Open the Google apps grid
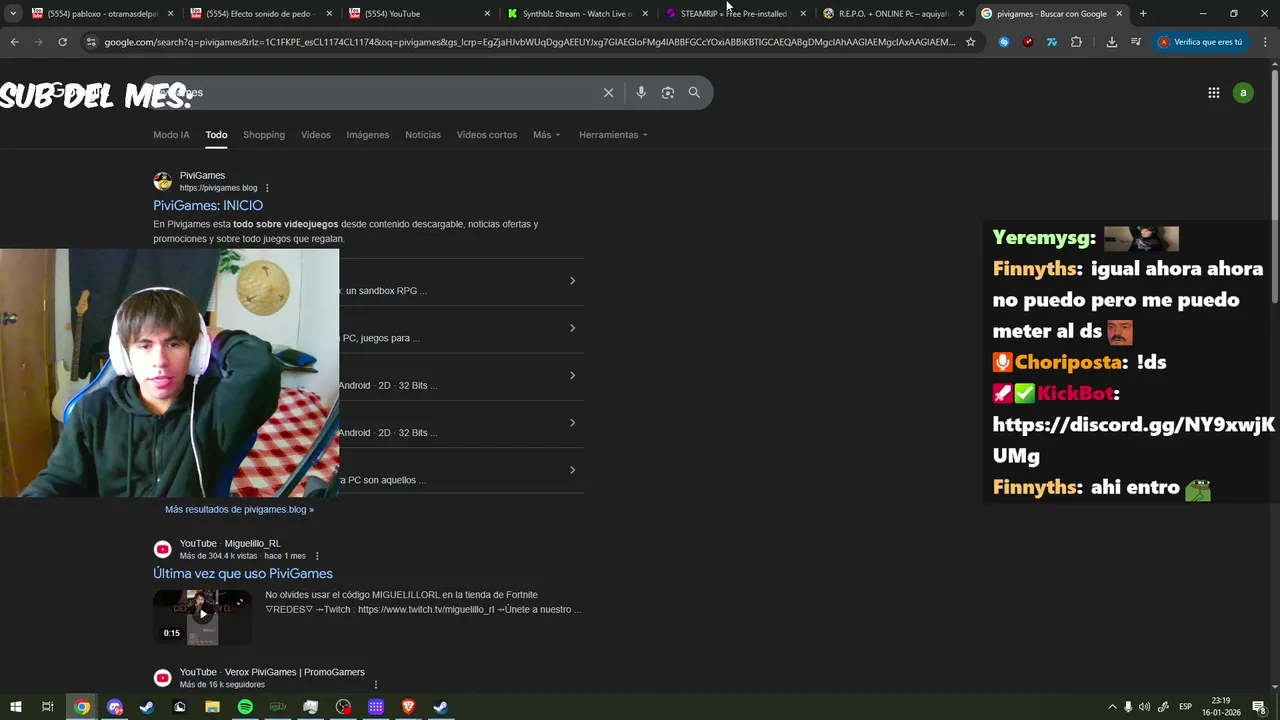The height and width of the screenshot is (720, 1280). [x=1213, y=93]
